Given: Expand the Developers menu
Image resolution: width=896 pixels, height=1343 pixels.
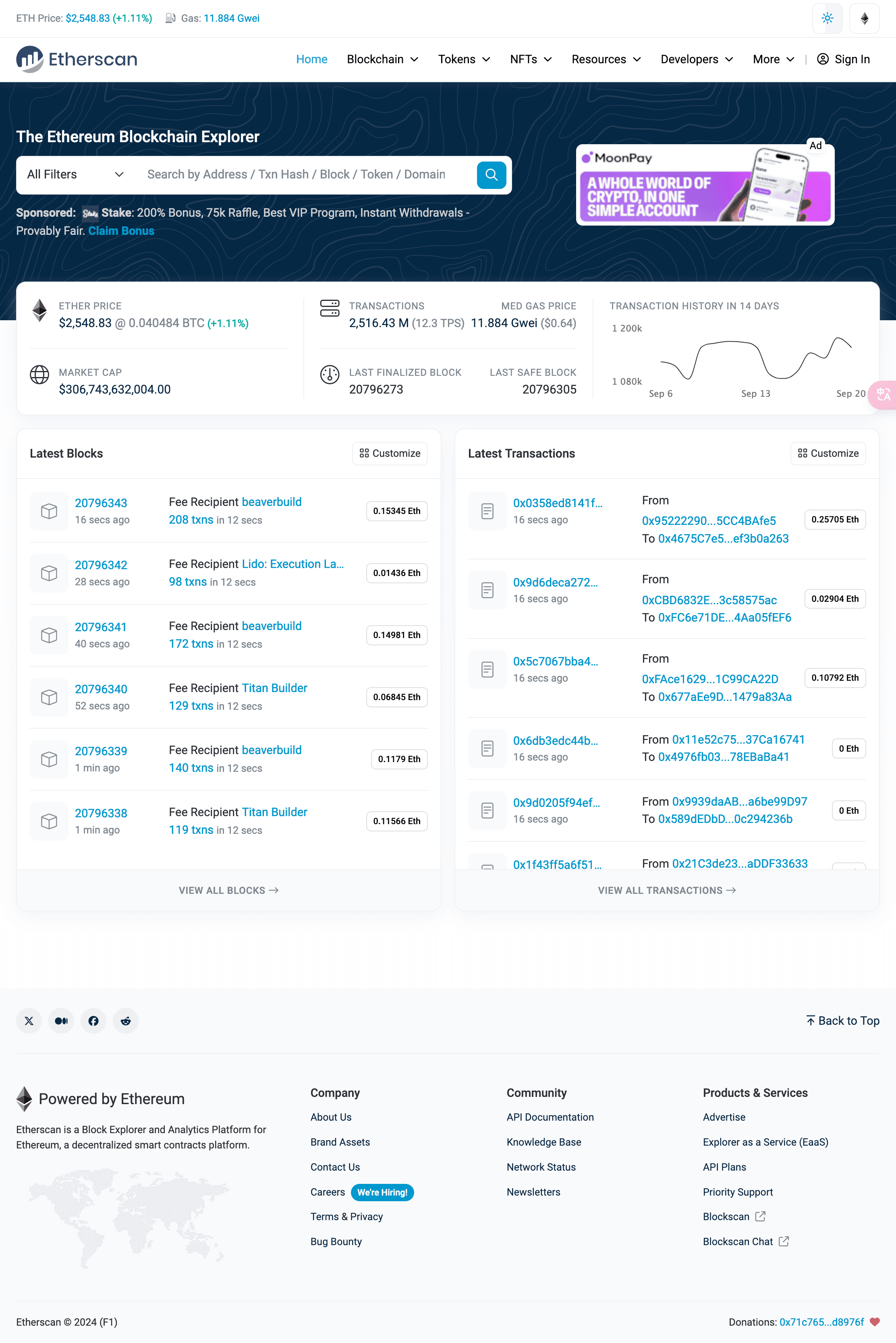Looking at the screenshot, I should pyautogui.click(x=697, y=59).
